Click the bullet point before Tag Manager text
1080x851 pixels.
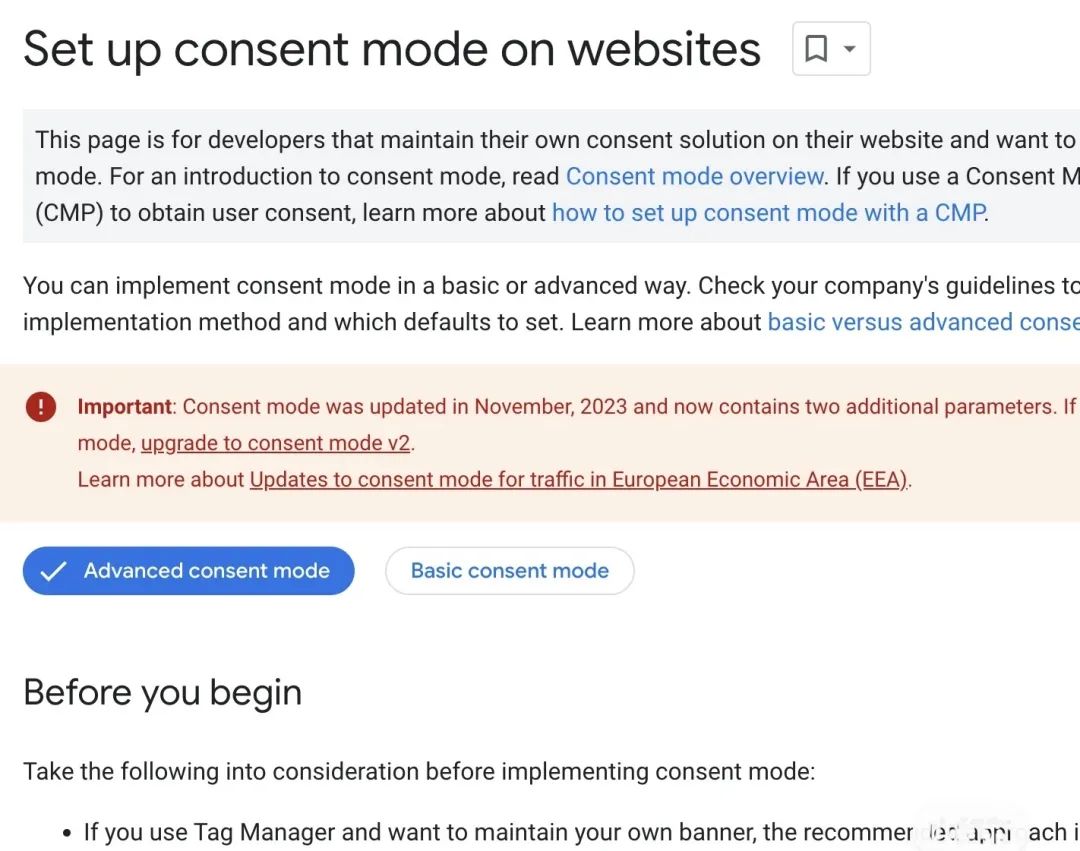[67, 833]
